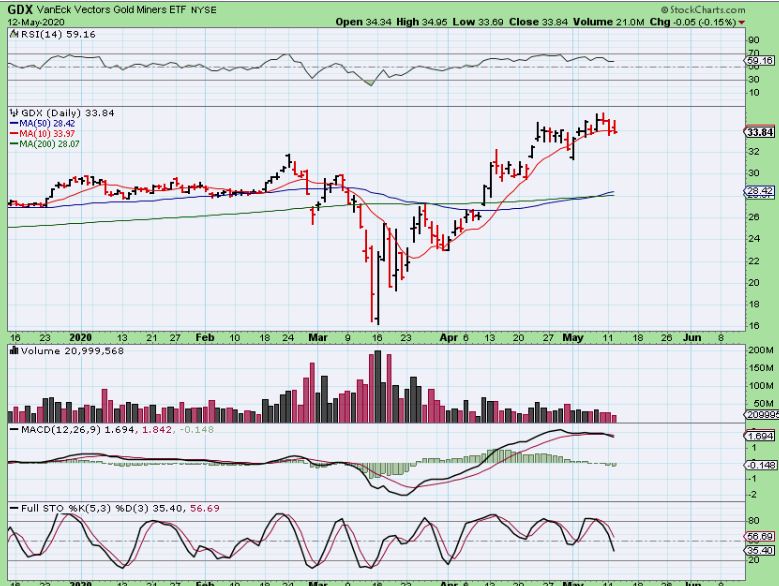Click the boxed 35.40 stochastic axis label

coord(760,550)
